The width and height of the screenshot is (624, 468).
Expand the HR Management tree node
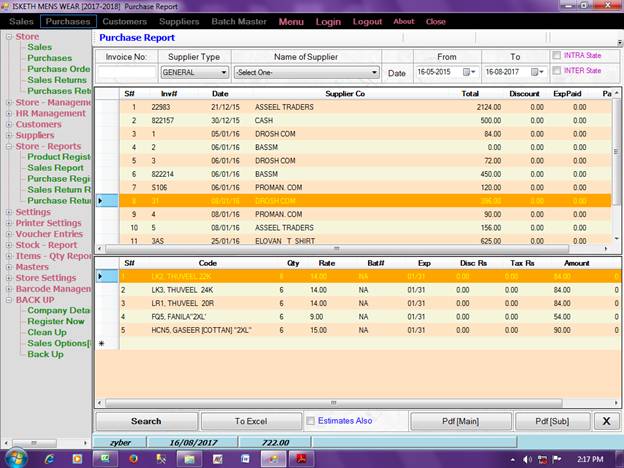9,114
